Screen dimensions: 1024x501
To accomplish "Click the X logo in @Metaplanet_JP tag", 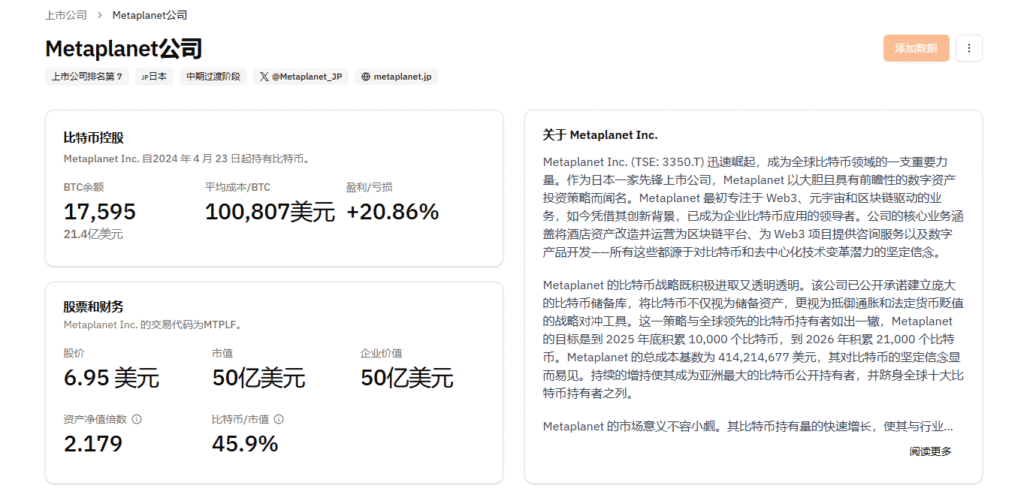I will 263,76.
